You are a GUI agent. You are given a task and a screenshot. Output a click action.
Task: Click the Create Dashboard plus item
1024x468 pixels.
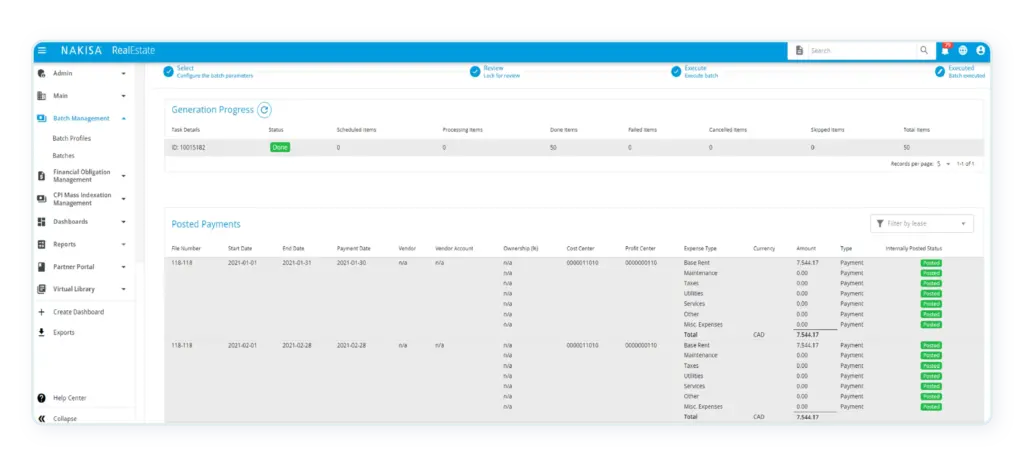click(x=78, y=312)
